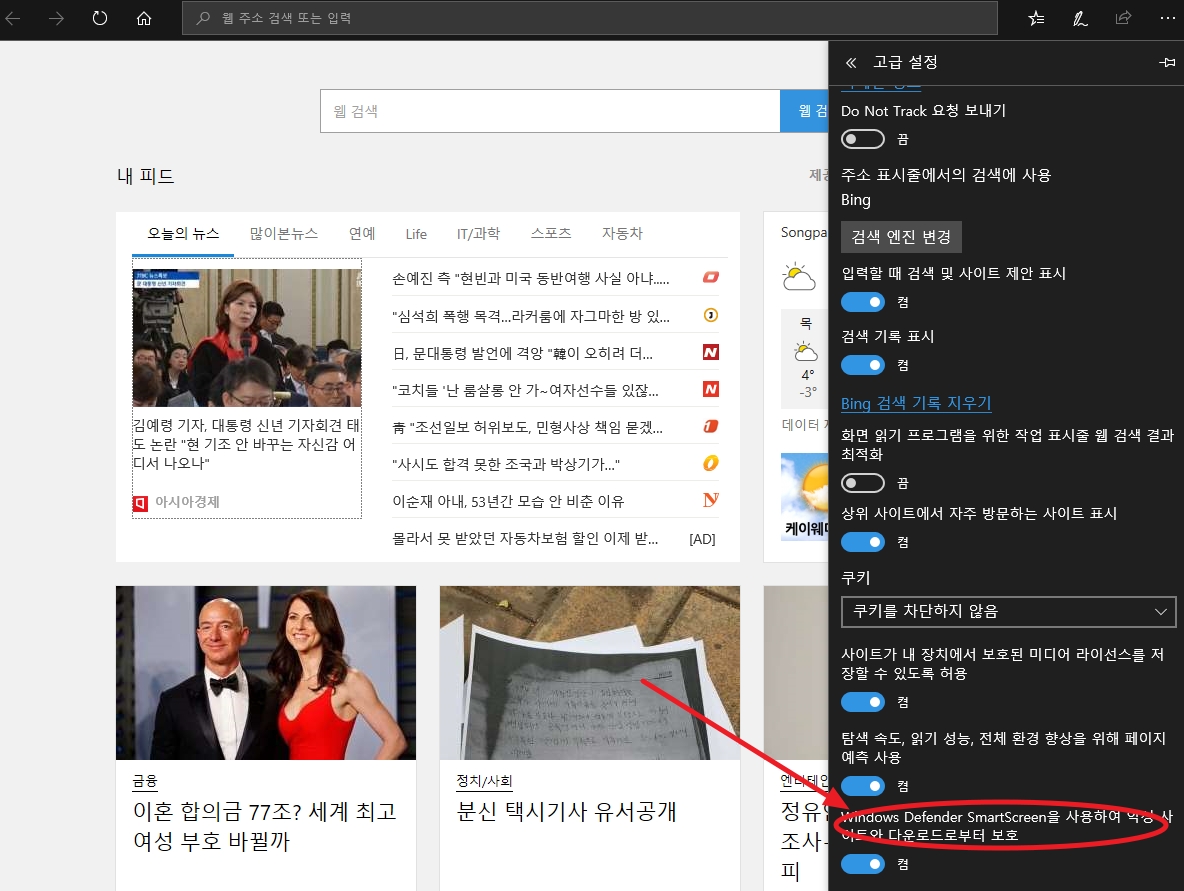
Task: Turn off 검색 기록 표시 toggle
Action: click(x=863, y=365)
